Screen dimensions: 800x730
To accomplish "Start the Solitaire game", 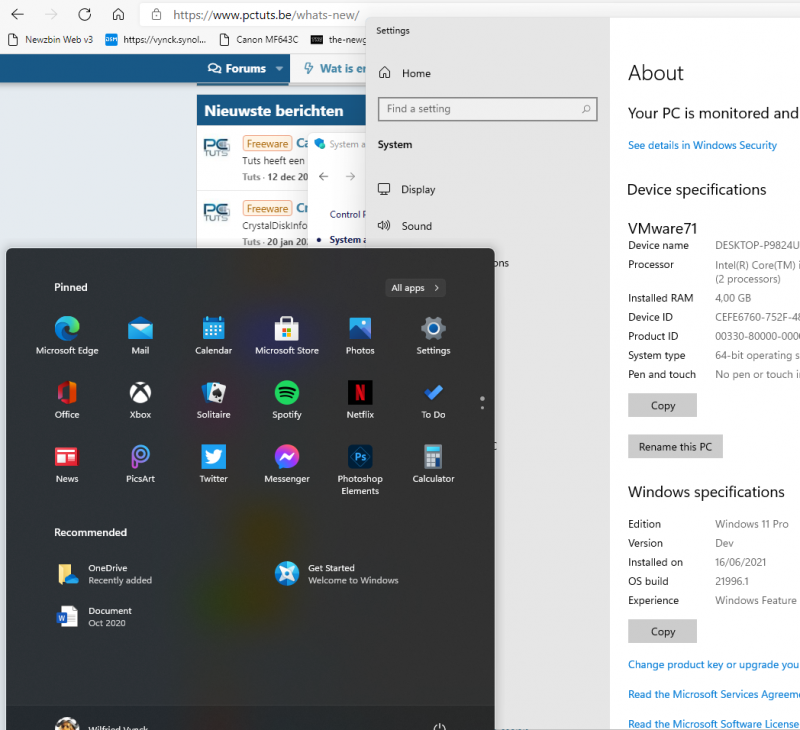I will [x=213, y=399].
